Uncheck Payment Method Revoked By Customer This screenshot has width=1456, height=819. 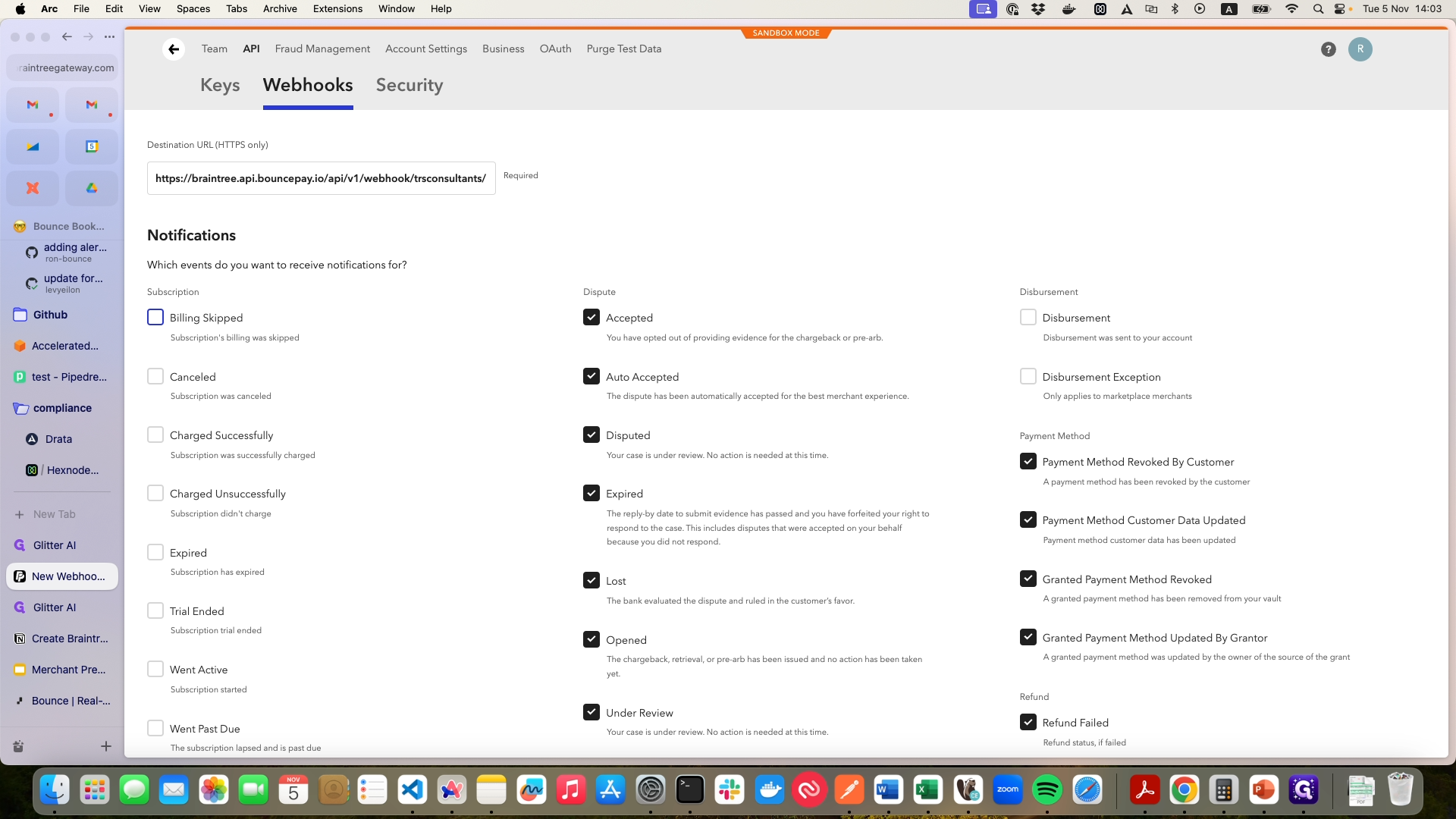1028,461
